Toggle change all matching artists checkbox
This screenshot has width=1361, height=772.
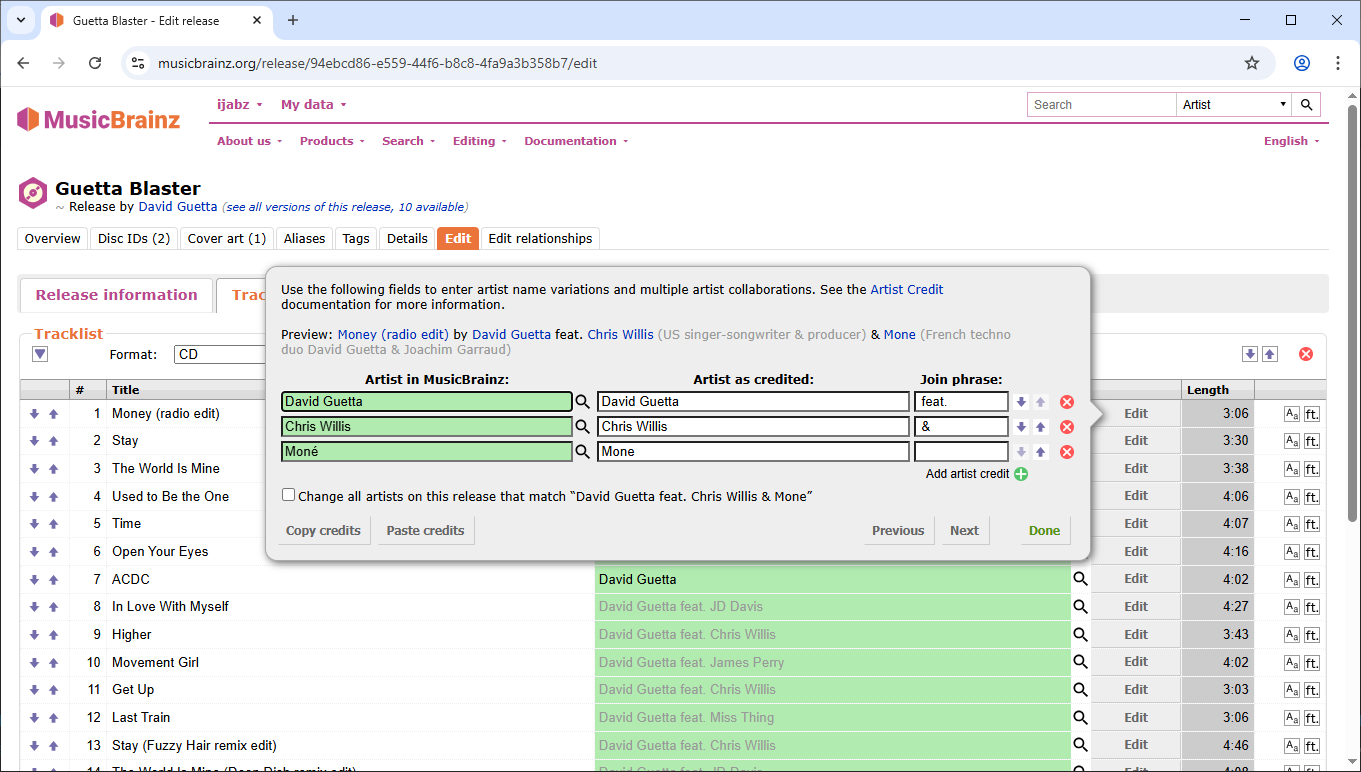289,495
